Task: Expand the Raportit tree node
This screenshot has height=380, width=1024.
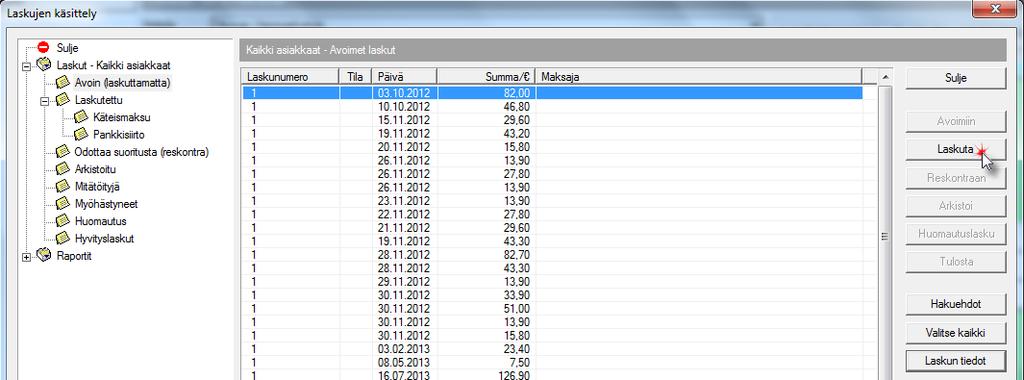Action: pyautogui.click(x=26, y=256)
